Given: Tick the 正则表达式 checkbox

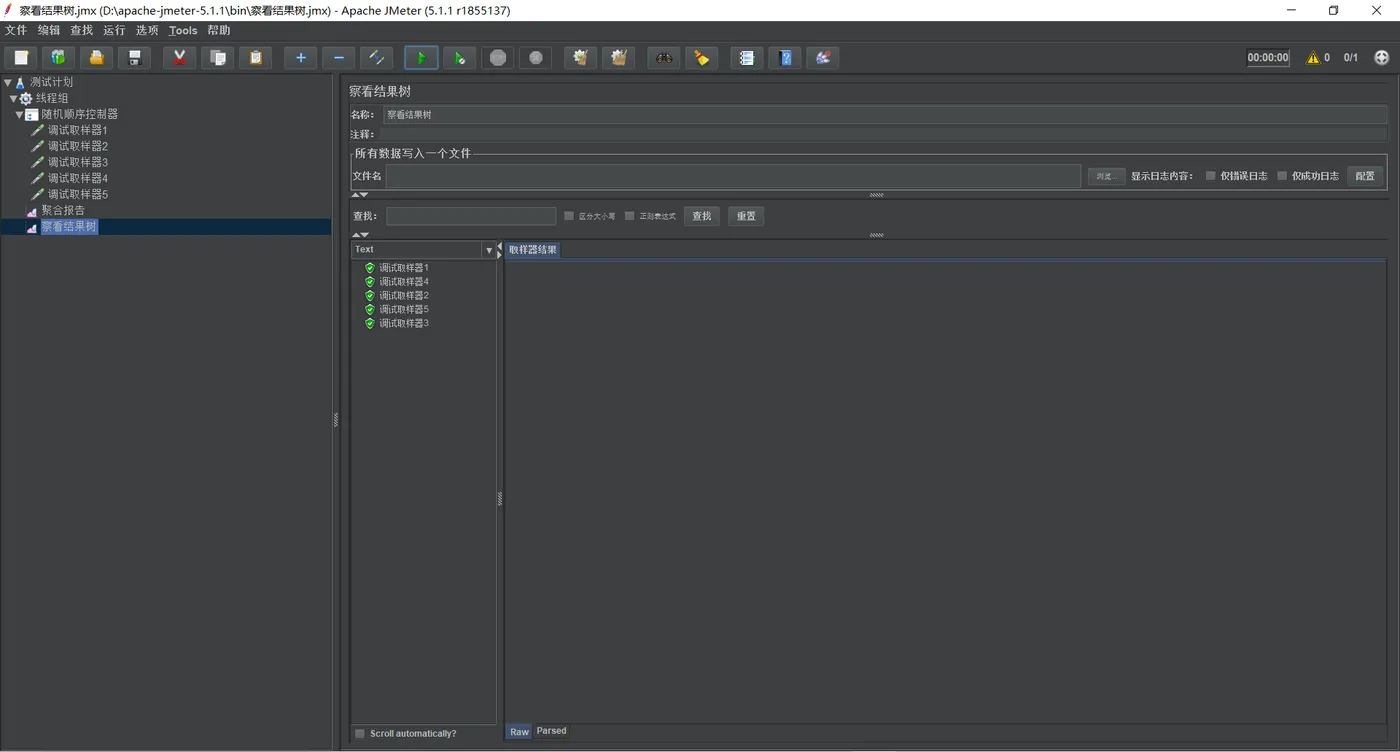Looking at the screenshot, I should point(629,216).
